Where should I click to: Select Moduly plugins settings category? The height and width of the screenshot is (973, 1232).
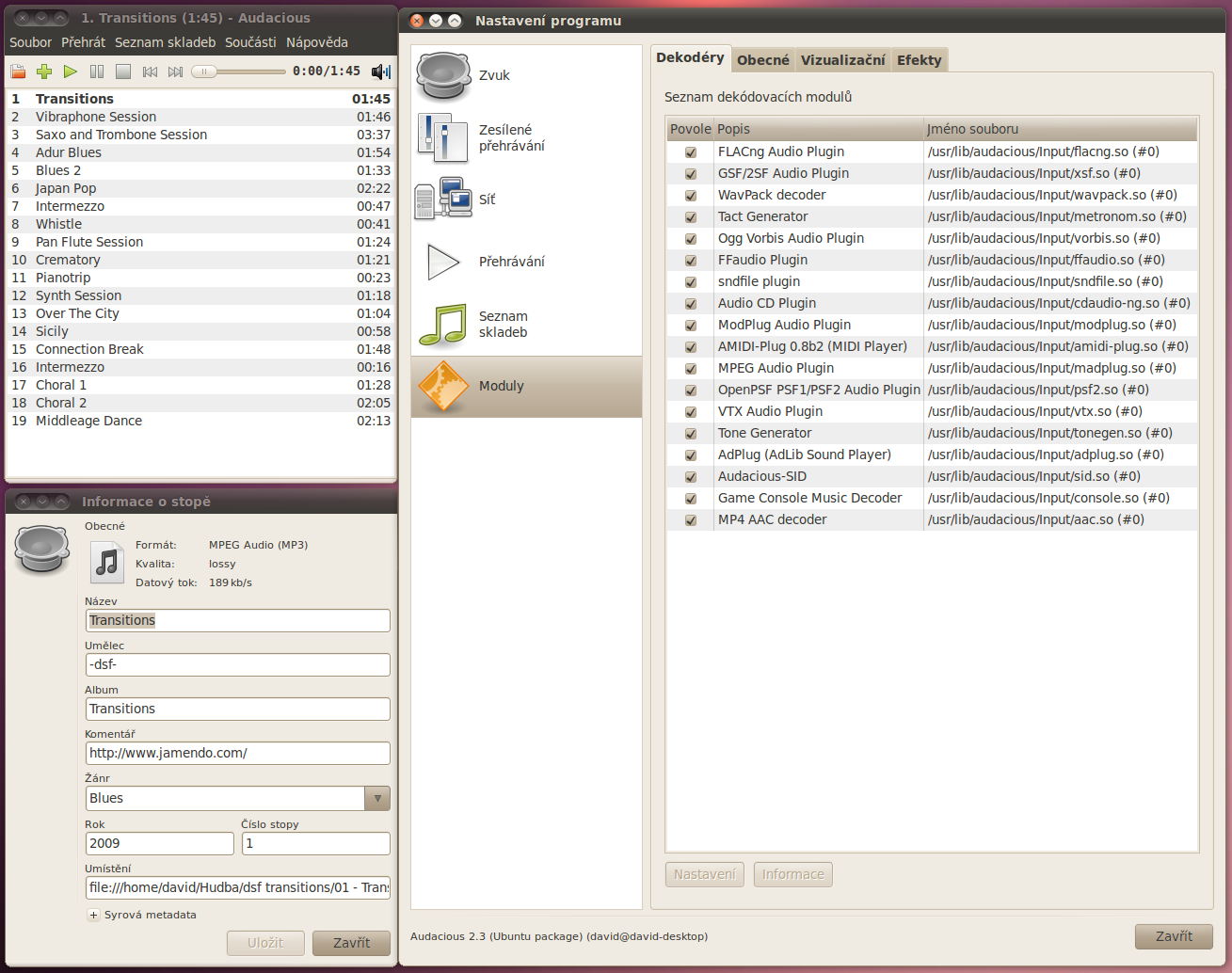[526, 387]
